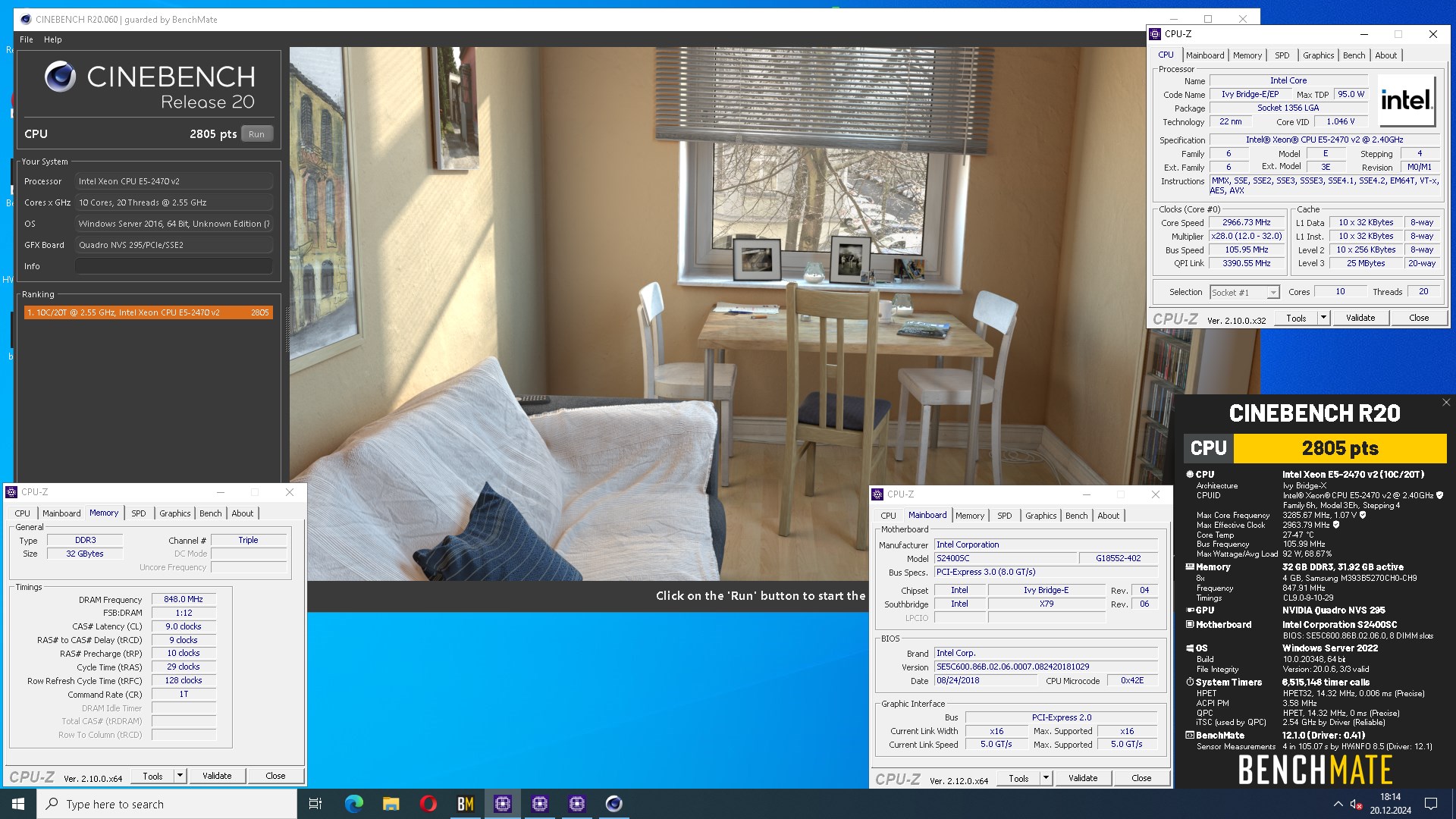Open Graphics tab in bottom-left CPU-Z window
Screen dimensions: 1456x819
[x=175, y=513]
